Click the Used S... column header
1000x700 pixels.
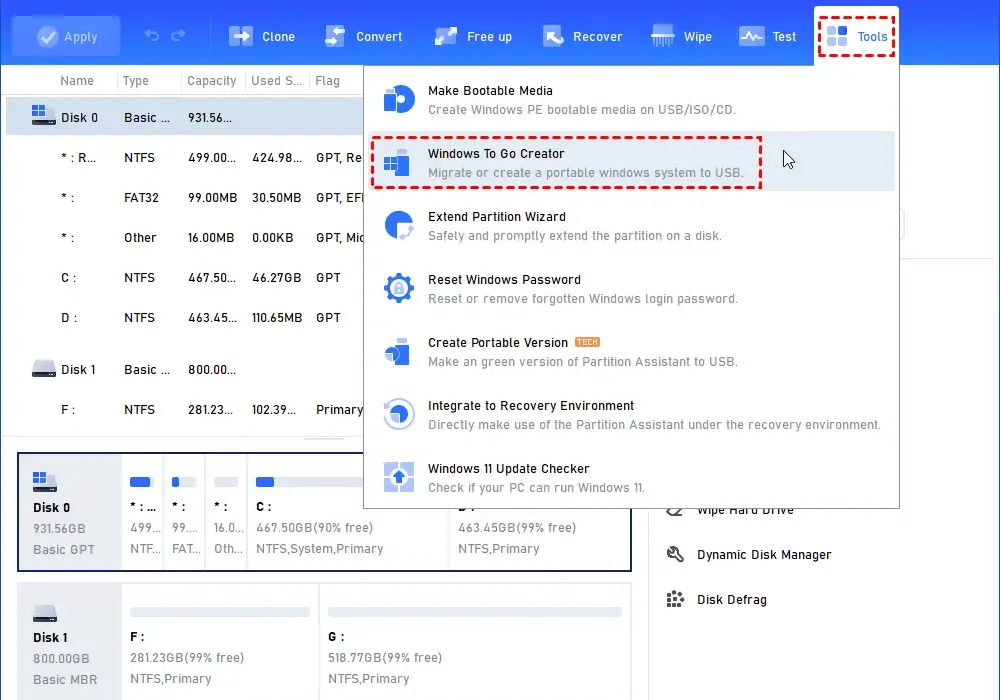pyautogui.click(x=276, y=81)
